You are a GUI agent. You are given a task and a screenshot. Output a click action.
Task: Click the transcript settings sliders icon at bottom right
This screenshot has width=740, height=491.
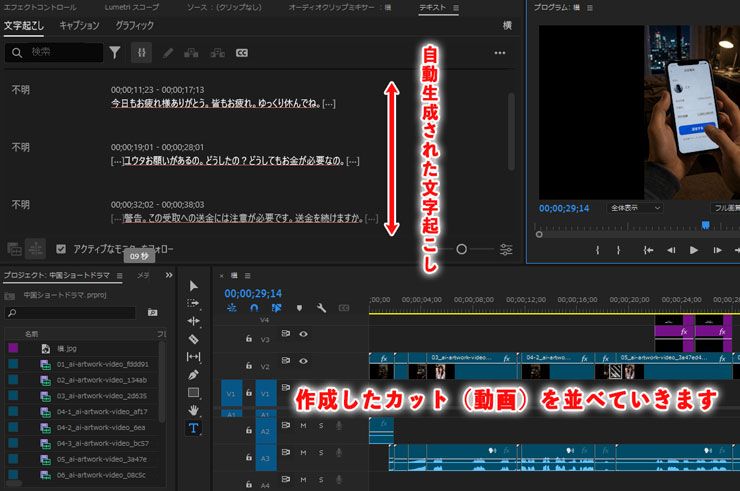[506, 249]
